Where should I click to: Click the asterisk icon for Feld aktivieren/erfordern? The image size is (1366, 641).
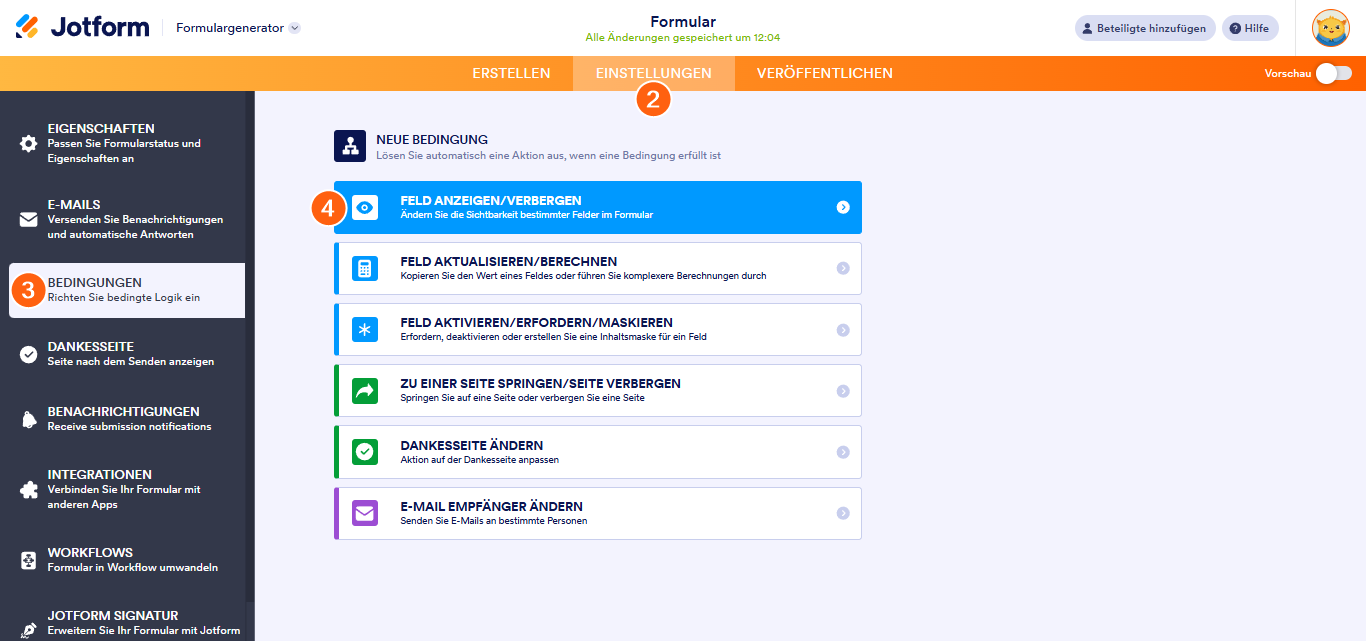[365, 330]
